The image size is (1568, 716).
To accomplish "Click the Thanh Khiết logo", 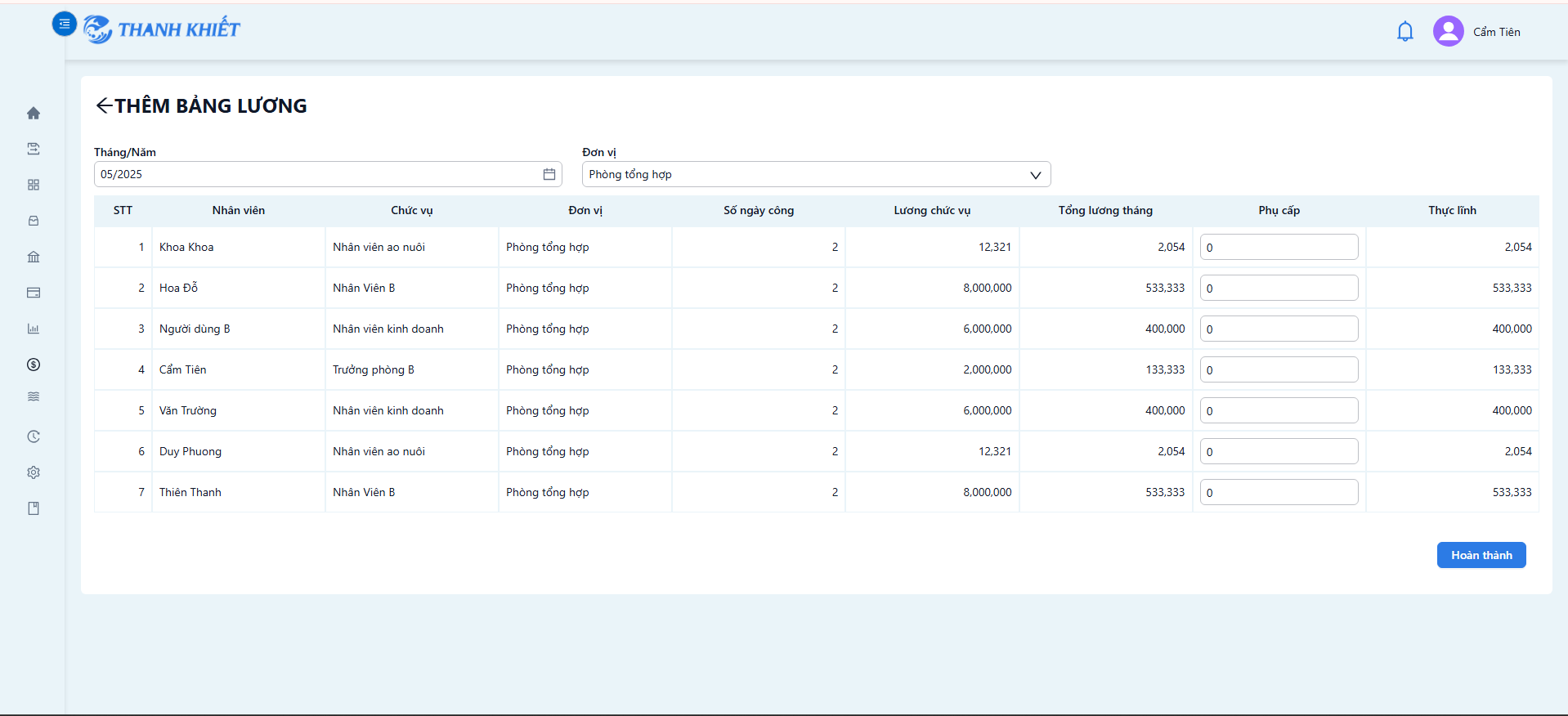I will (162, 29).
